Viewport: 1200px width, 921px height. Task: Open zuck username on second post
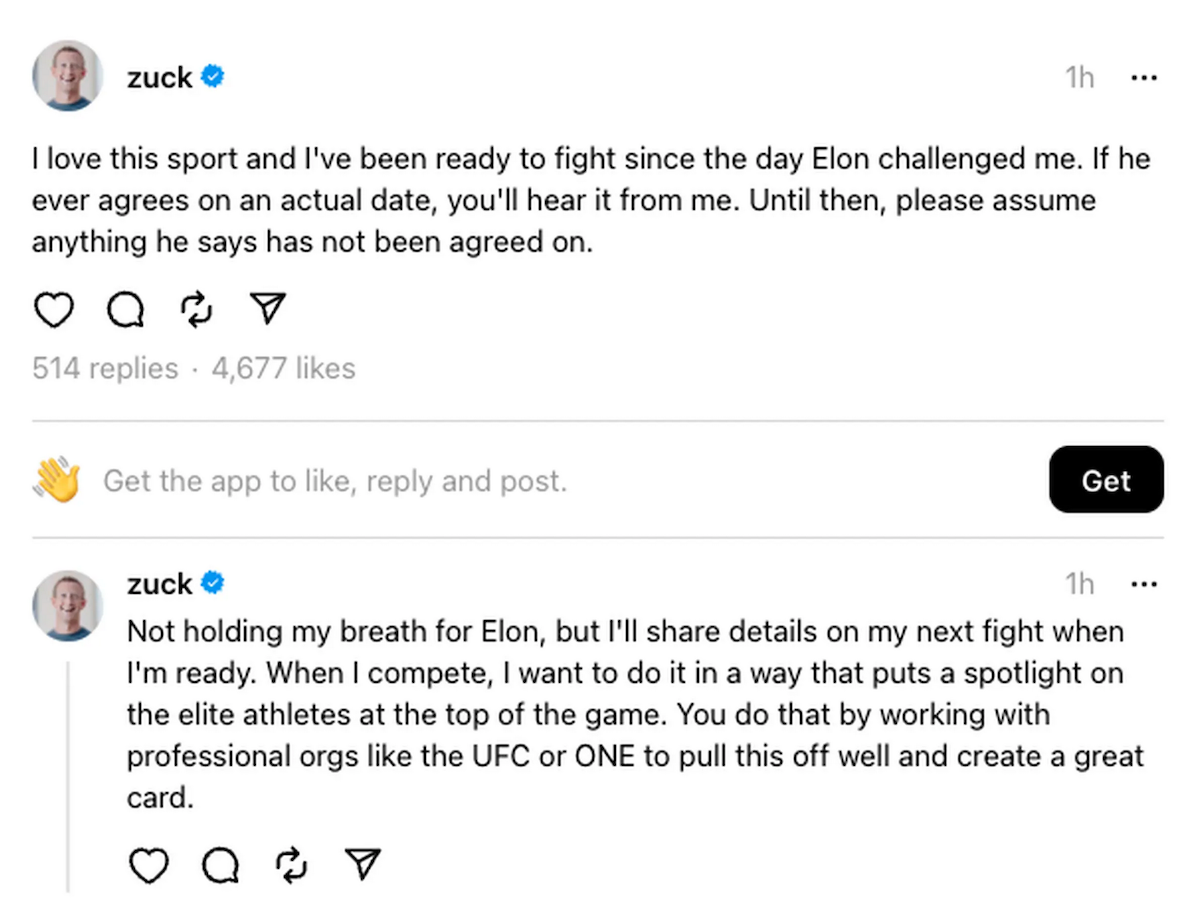(x=159, y=583)
